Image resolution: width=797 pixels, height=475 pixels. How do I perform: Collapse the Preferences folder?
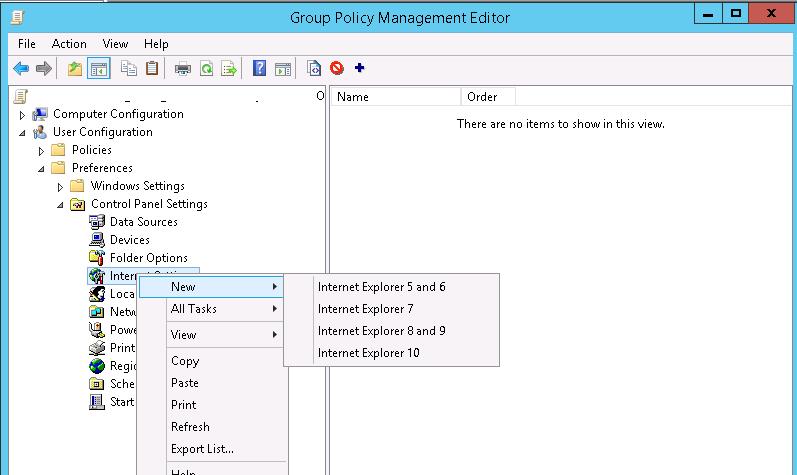(41, 169)
